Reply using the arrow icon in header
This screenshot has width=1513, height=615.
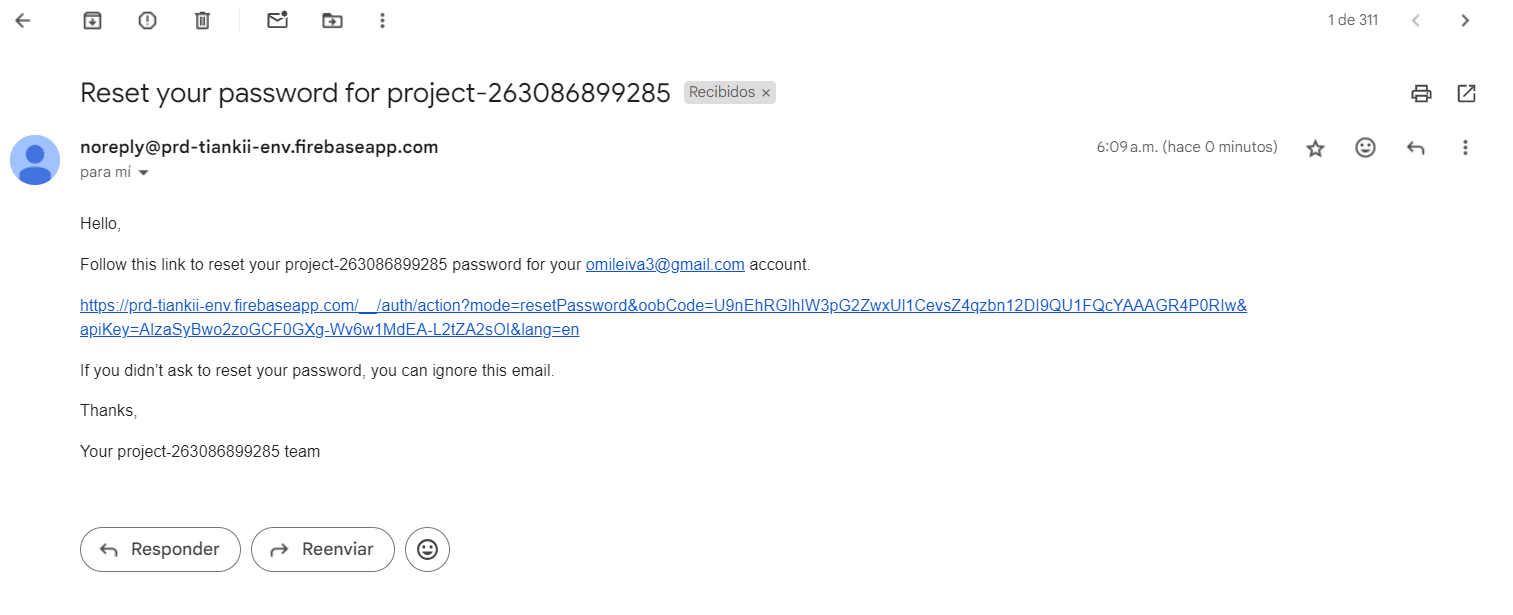point(1415,147)
